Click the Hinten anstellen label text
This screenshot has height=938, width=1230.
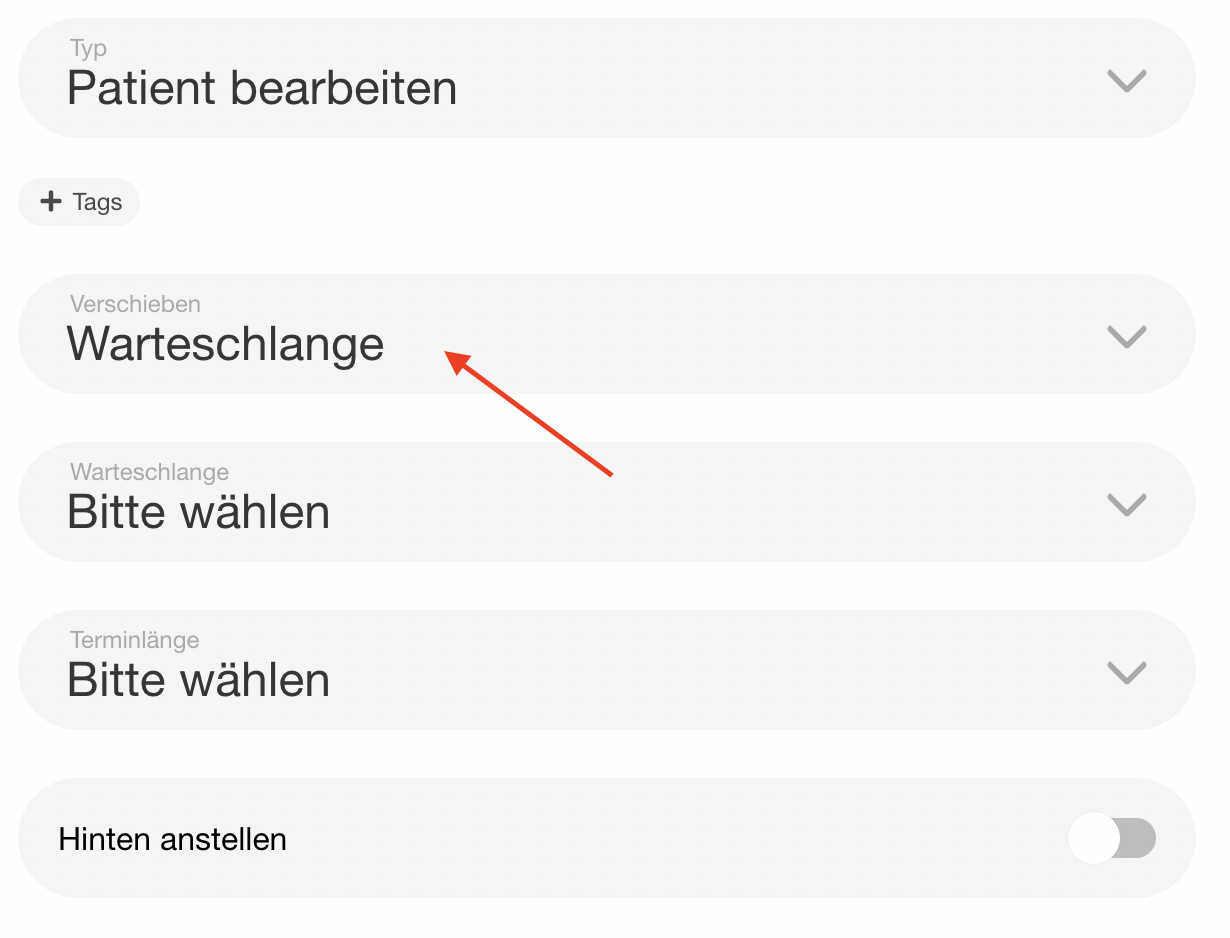(173, 839)
